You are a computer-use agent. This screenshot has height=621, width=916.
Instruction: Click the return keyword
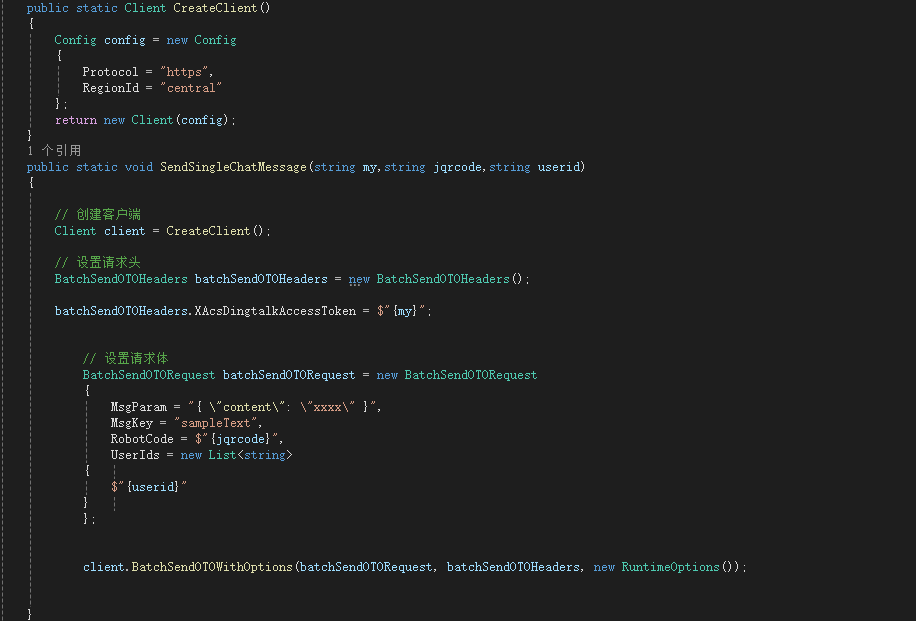pyautogui.click(x=76, y=120)
